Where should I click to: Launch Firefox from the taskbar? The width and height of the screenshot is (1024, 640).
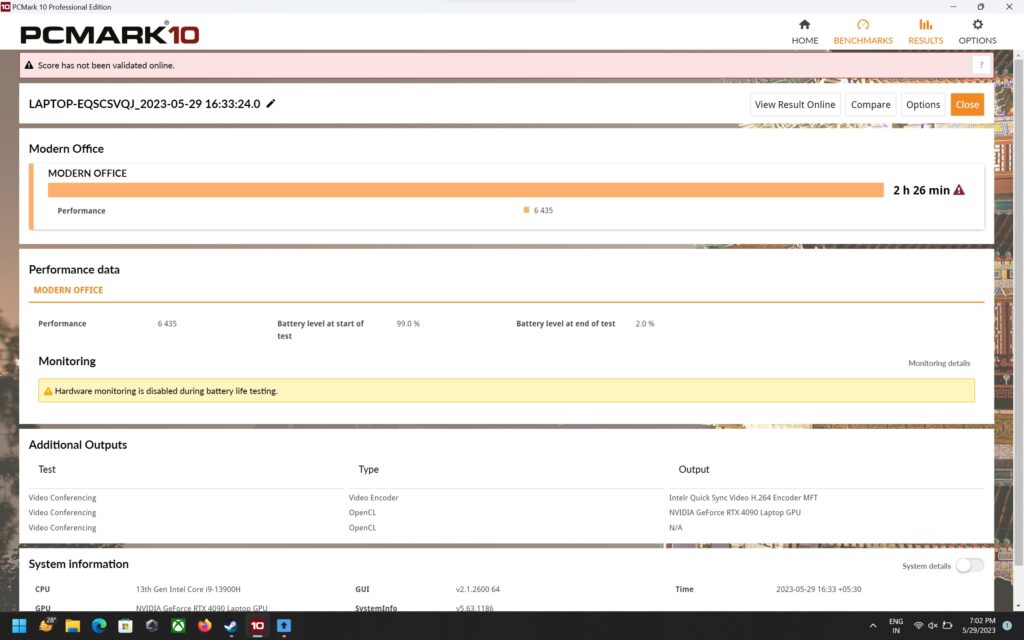[204, 626]
